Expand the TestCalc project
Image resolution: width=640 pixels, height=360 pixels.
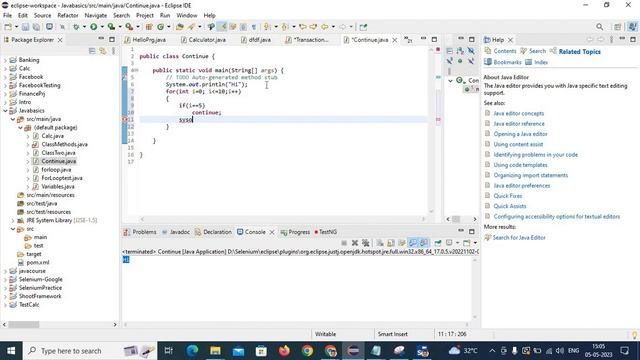5,305
